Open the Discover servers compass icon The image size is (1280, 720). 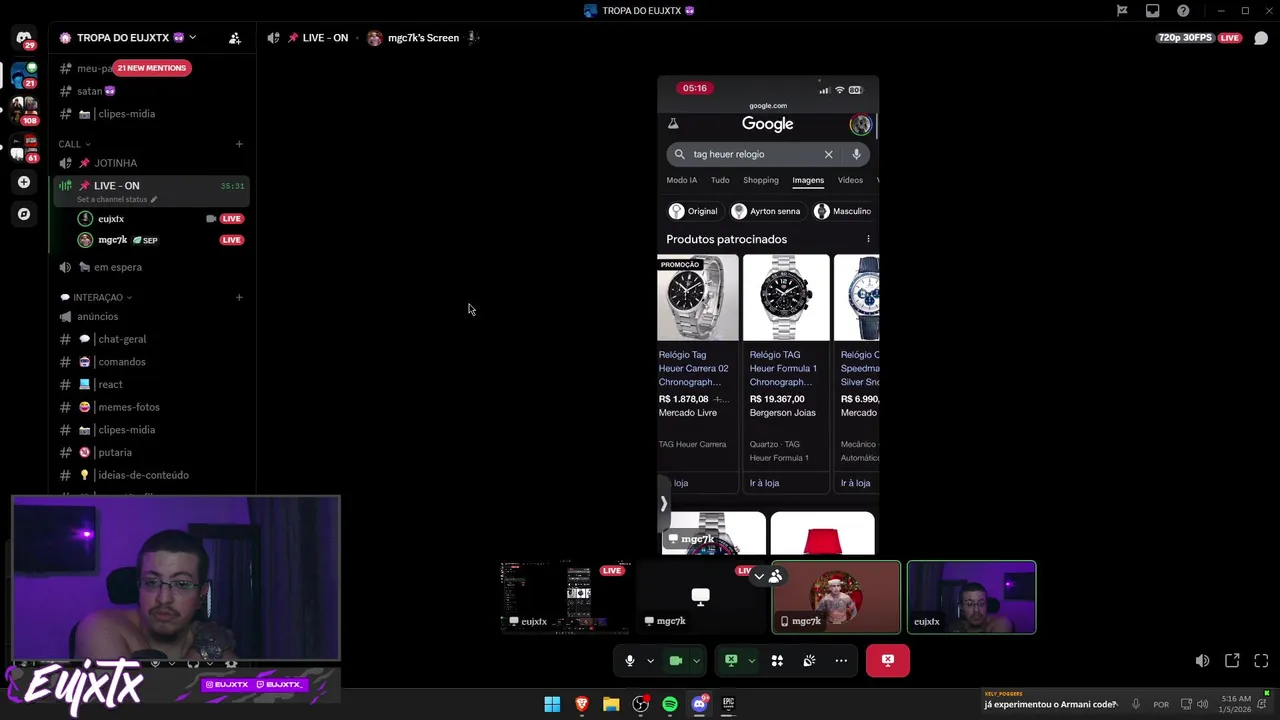point(24,213)
